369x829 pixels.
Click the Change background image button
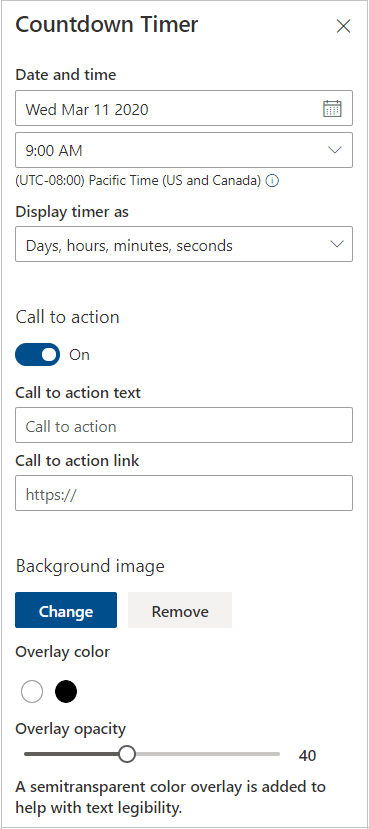tap(66, 610)
